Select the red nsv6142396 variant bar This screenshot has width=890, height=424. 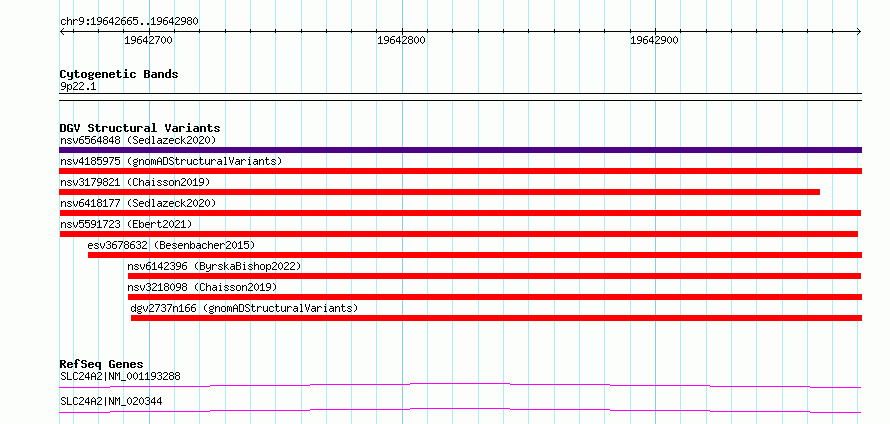(x=494, y=276)
